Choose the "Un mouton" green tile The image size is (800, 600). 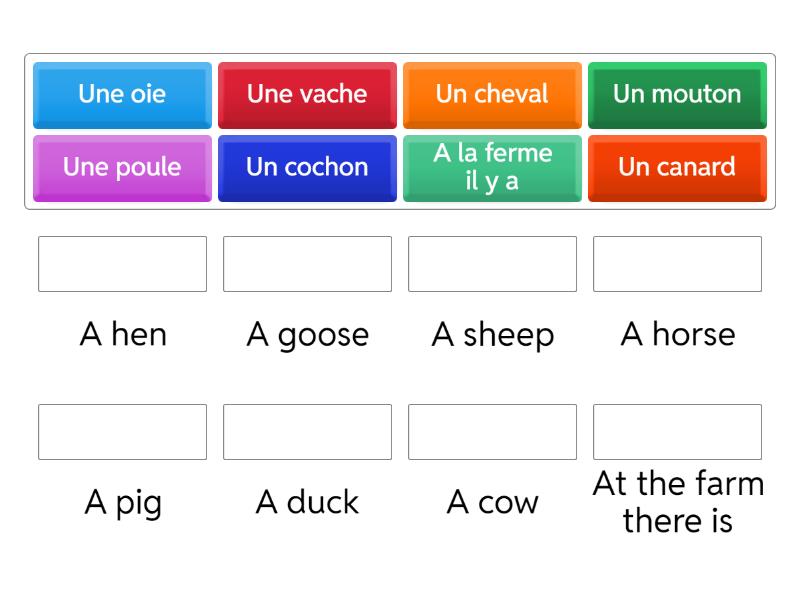tap(677, 95)
